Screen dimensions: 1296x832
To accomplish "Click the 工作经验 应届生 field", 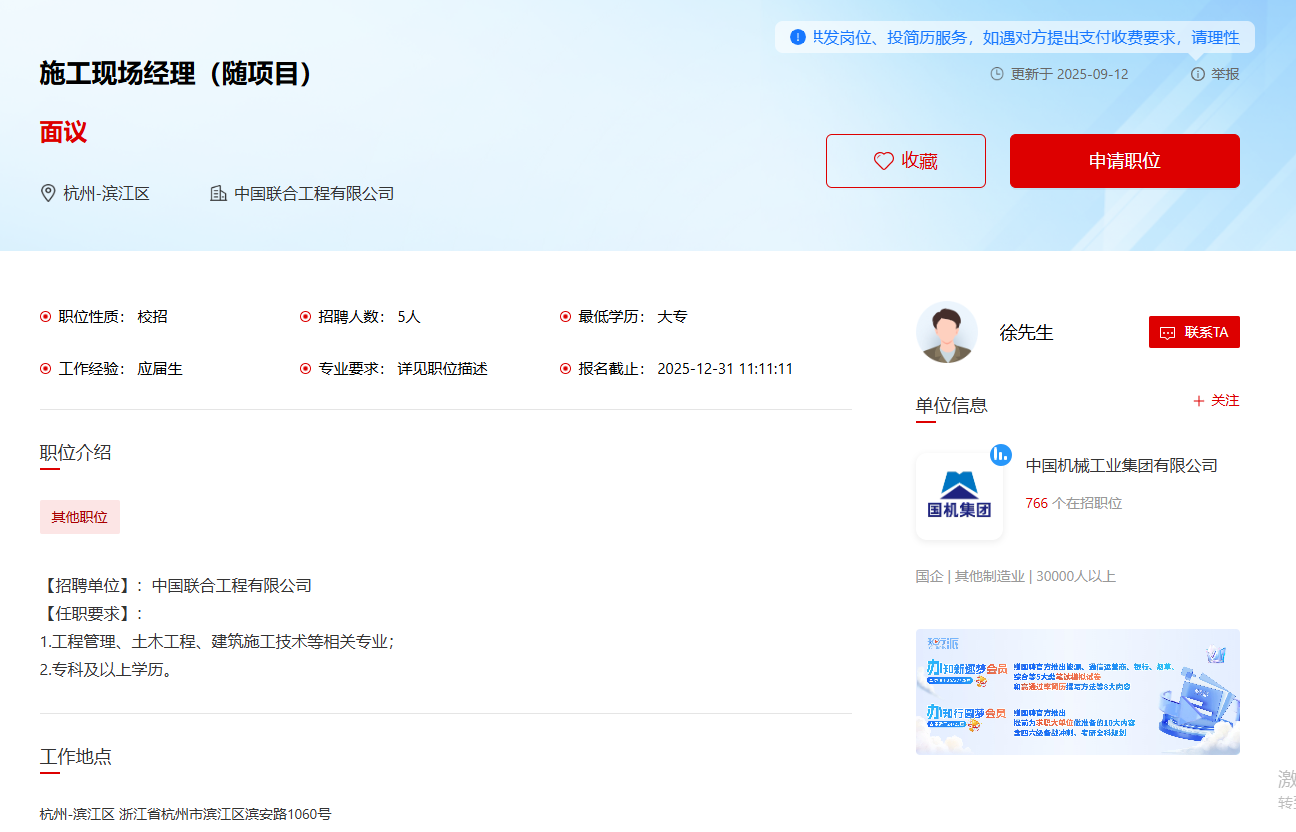I will (x=111, y=369).
